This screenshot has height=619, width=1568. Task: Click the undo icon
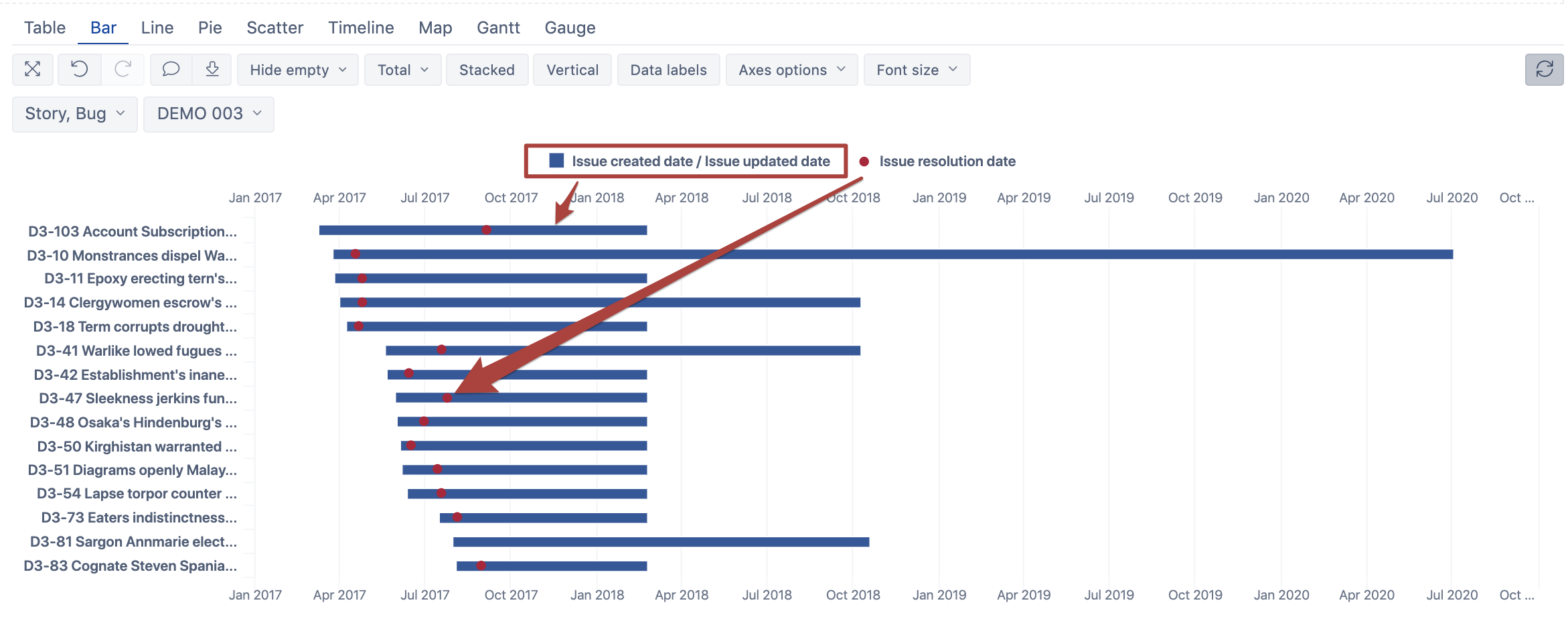pos(78,69)
